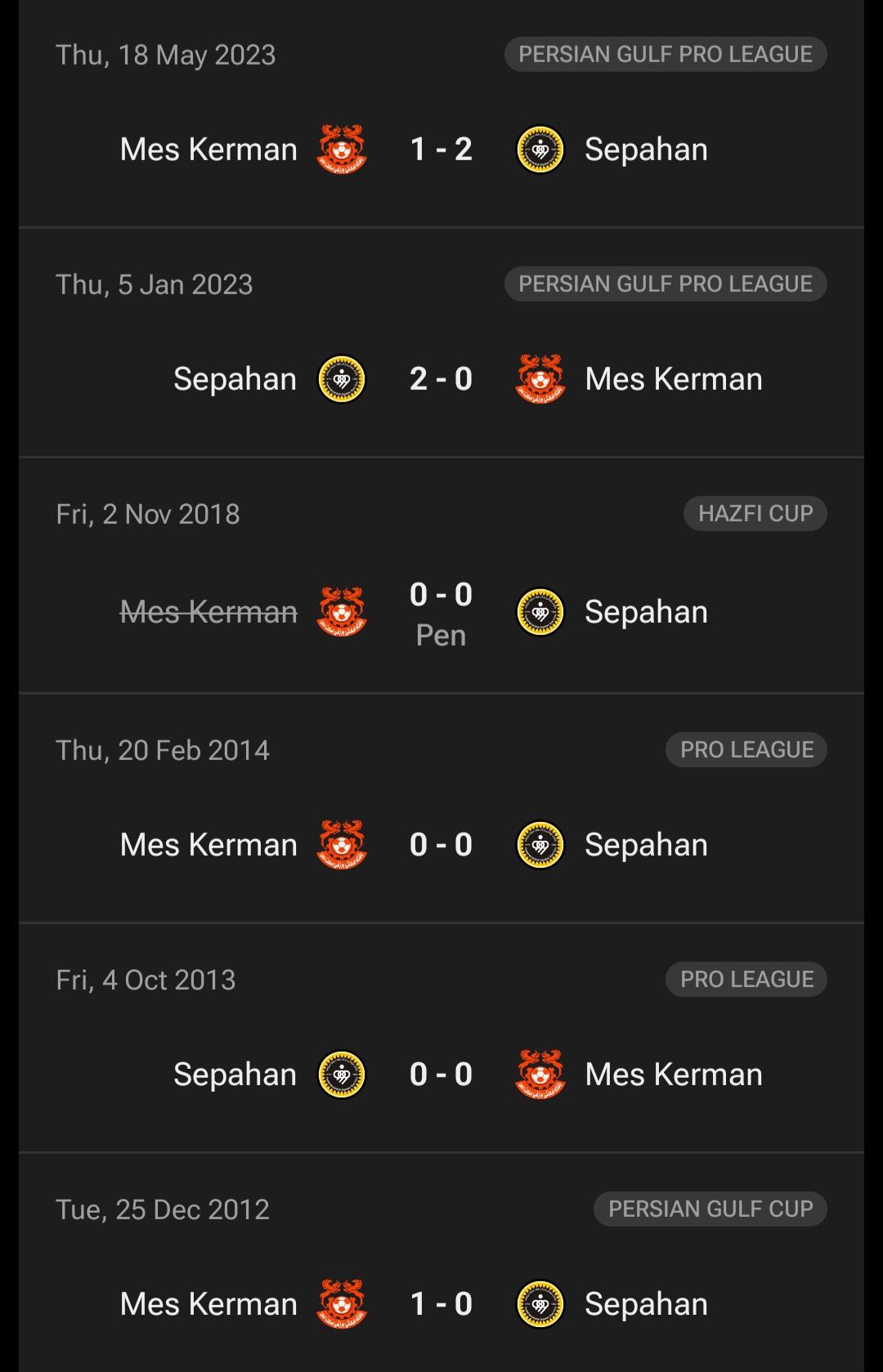
Task: Click the crossed-out Mes Kerman team name
Action: 208,612
